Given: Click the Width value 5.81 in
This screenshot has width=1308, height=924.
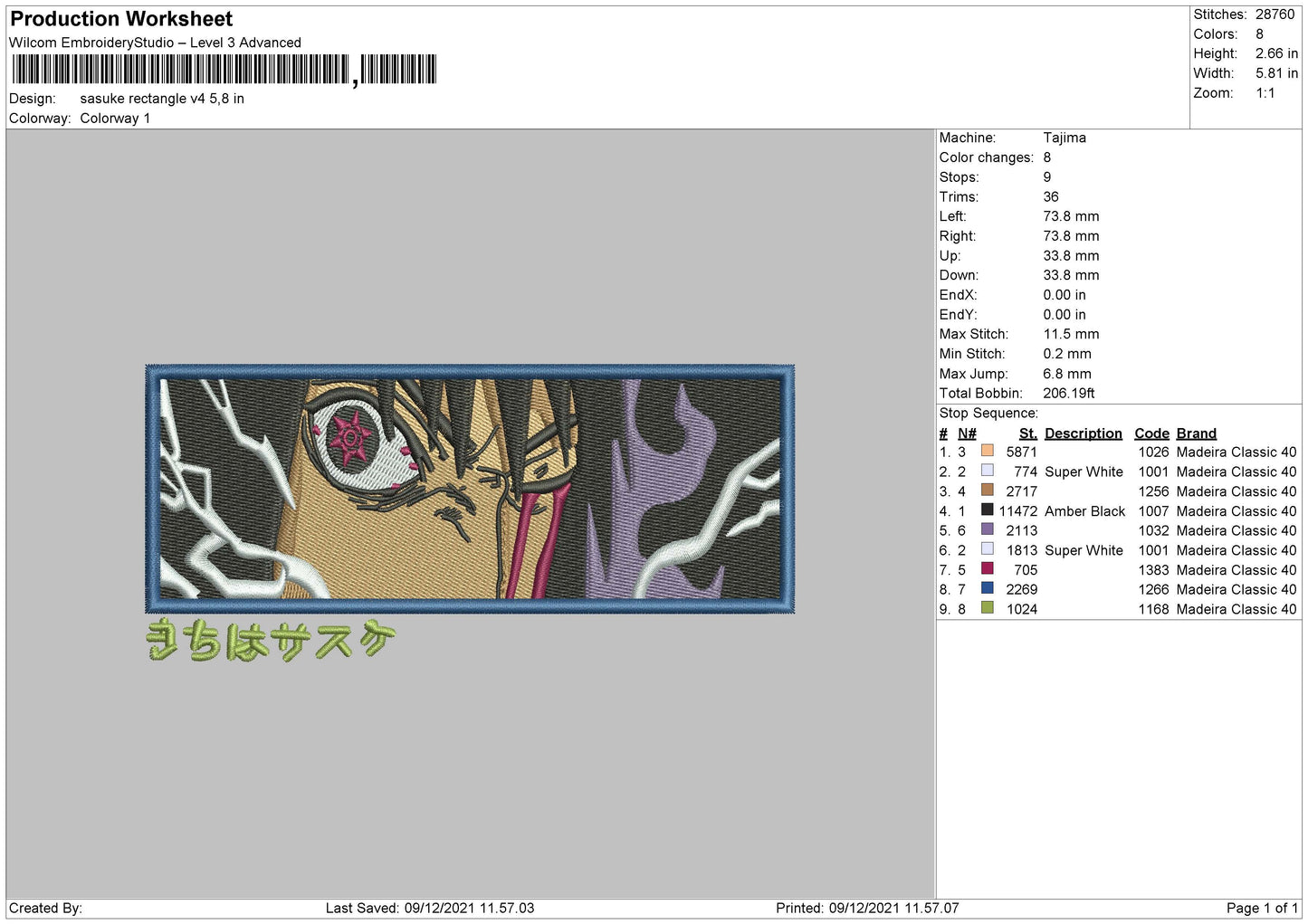Looking at the screenshot, I should coord(1276,73).
